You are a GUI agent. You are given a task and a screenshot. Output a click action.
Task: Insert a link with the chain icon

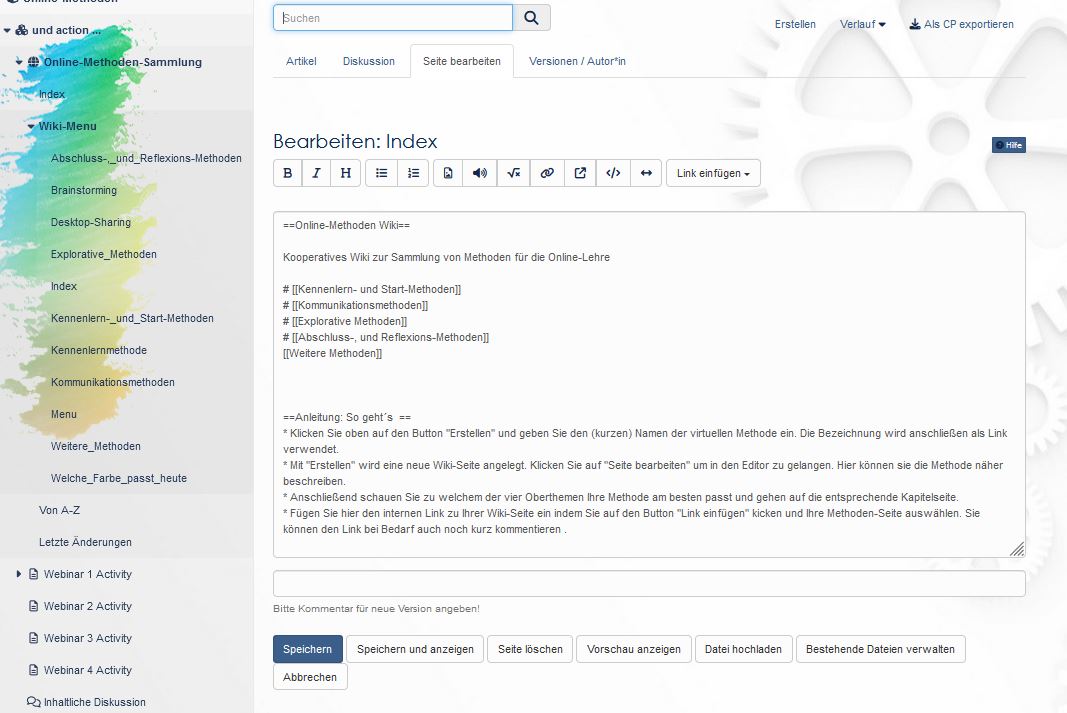point(547,172)
